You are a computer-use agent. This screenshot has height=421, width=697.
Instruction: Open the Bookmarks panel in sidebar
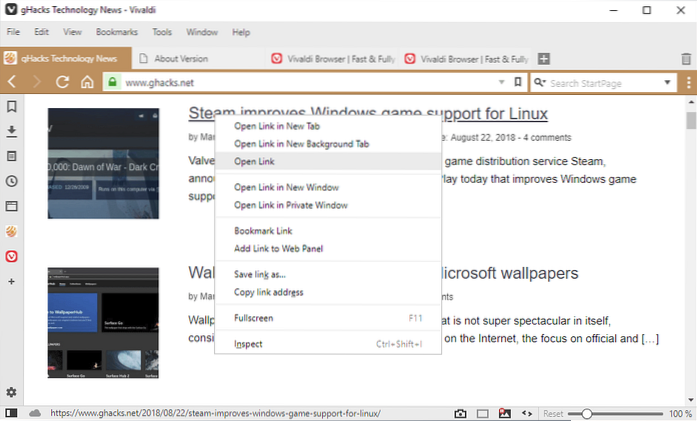pyautogui.click(x=11, y=106)
